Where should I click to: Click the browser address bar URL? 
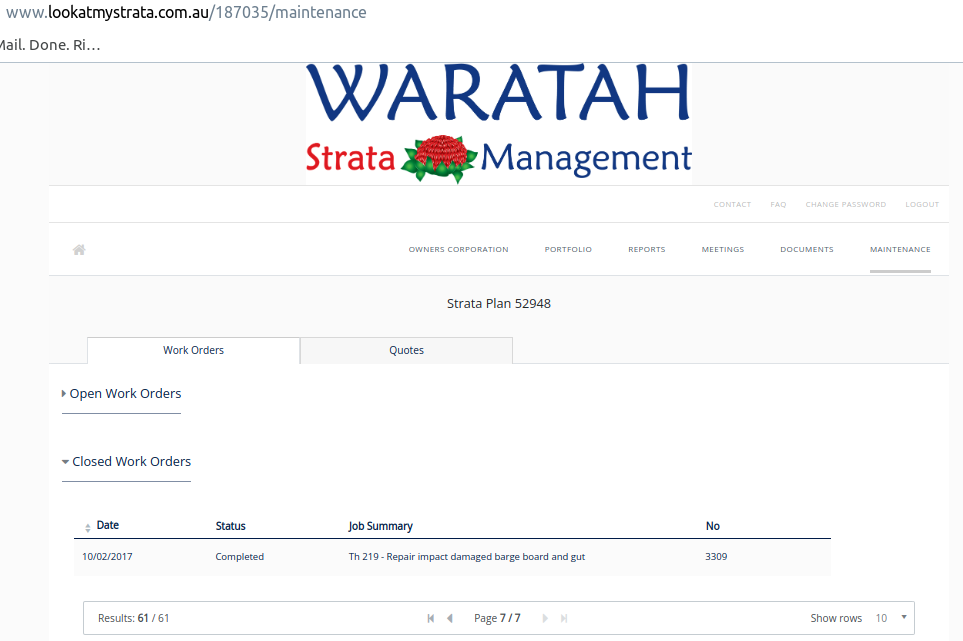(x=186, y=12)
